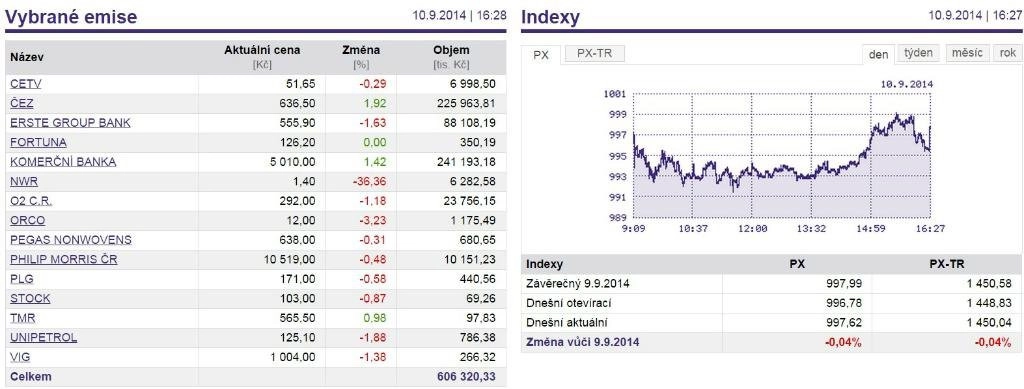Open PEGAS NONWOVENS stock details
The width and height of the screenshot is (1024, 389).
pos(71,240)
